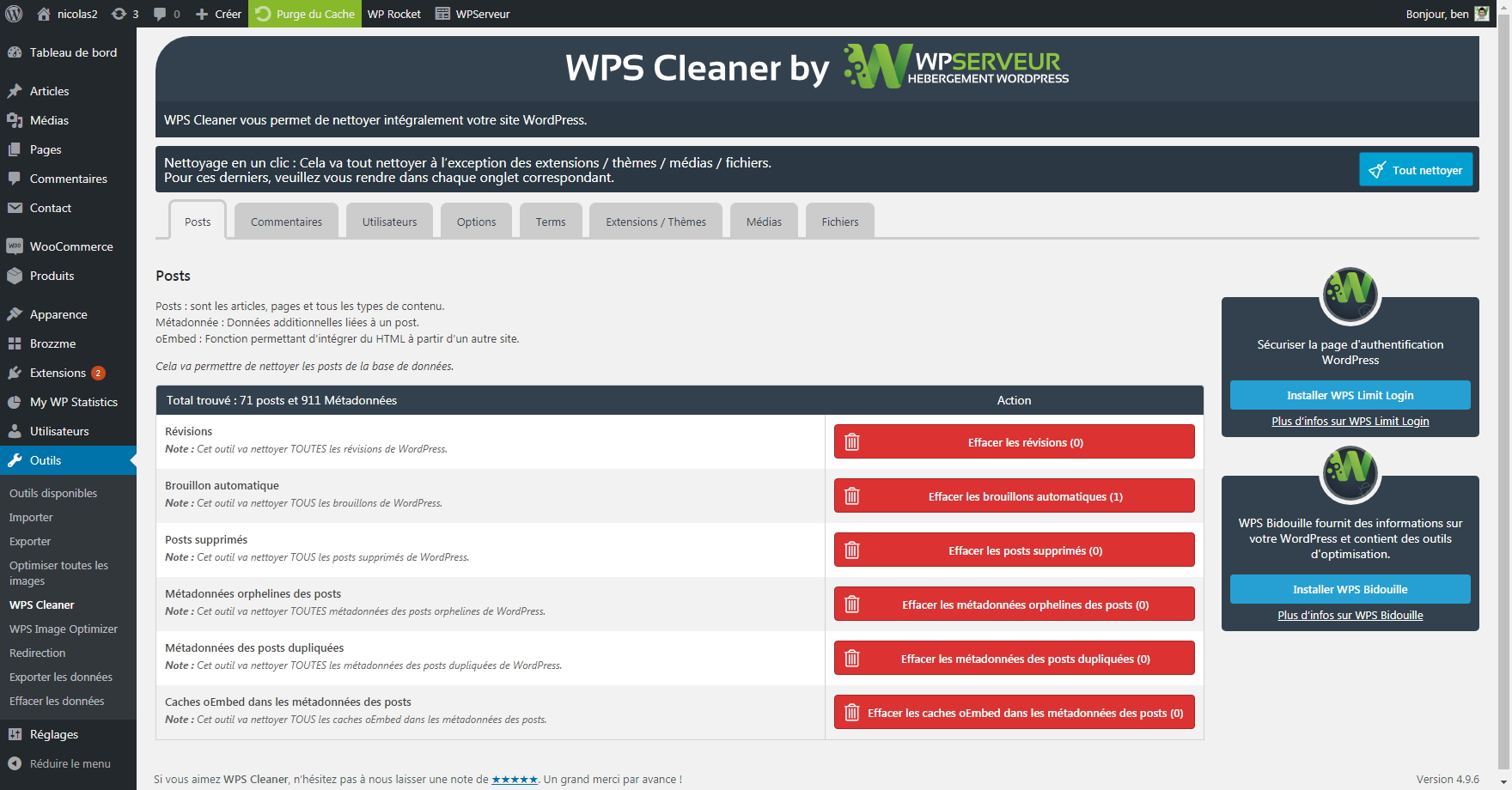Image resolution: width=1512 pixels, height=790 pixels.
Task: Open Exporter les données submenu item
Action: [x=61, y=677]
